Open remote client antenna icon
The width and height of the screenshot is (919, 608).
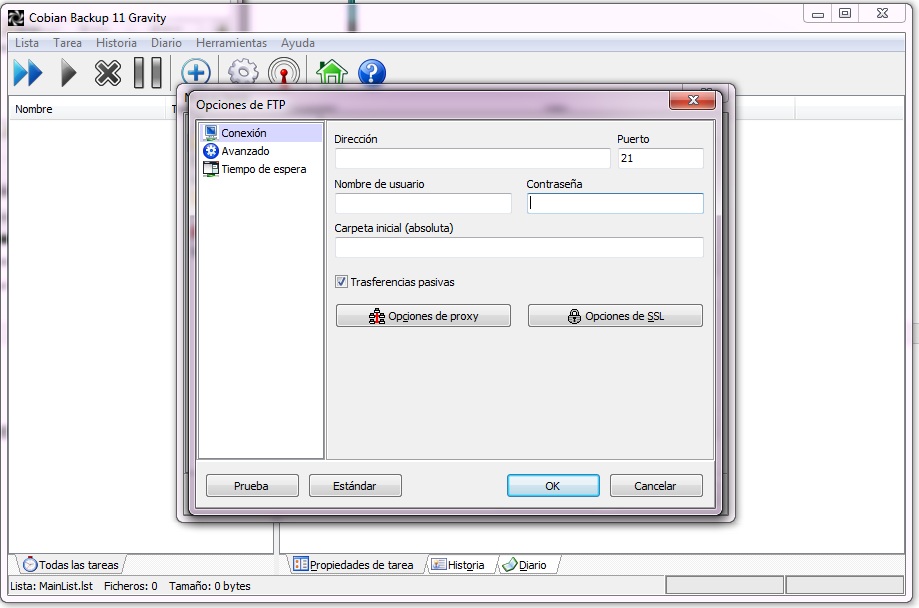pos(284,73)
